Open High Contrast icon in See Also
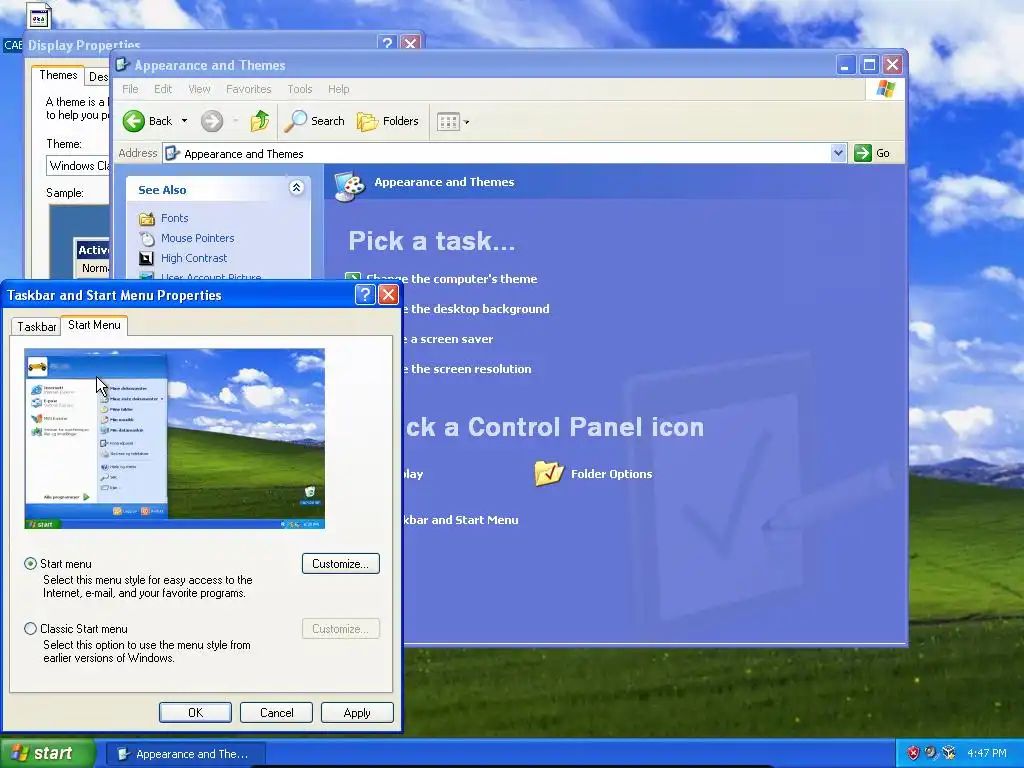Viewport: 1024px width, 768px height. (x=147, y=259)
